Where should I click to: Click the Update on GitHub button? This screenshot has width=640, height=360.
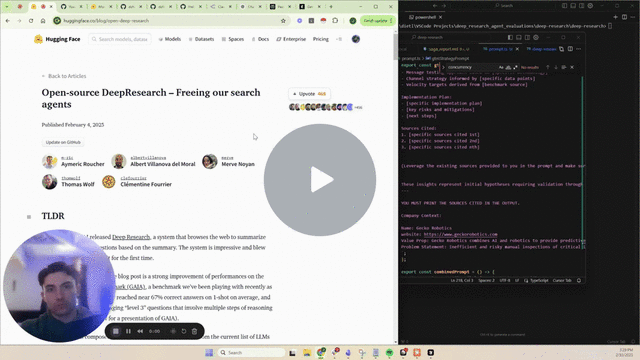click(x=63, y=142)
